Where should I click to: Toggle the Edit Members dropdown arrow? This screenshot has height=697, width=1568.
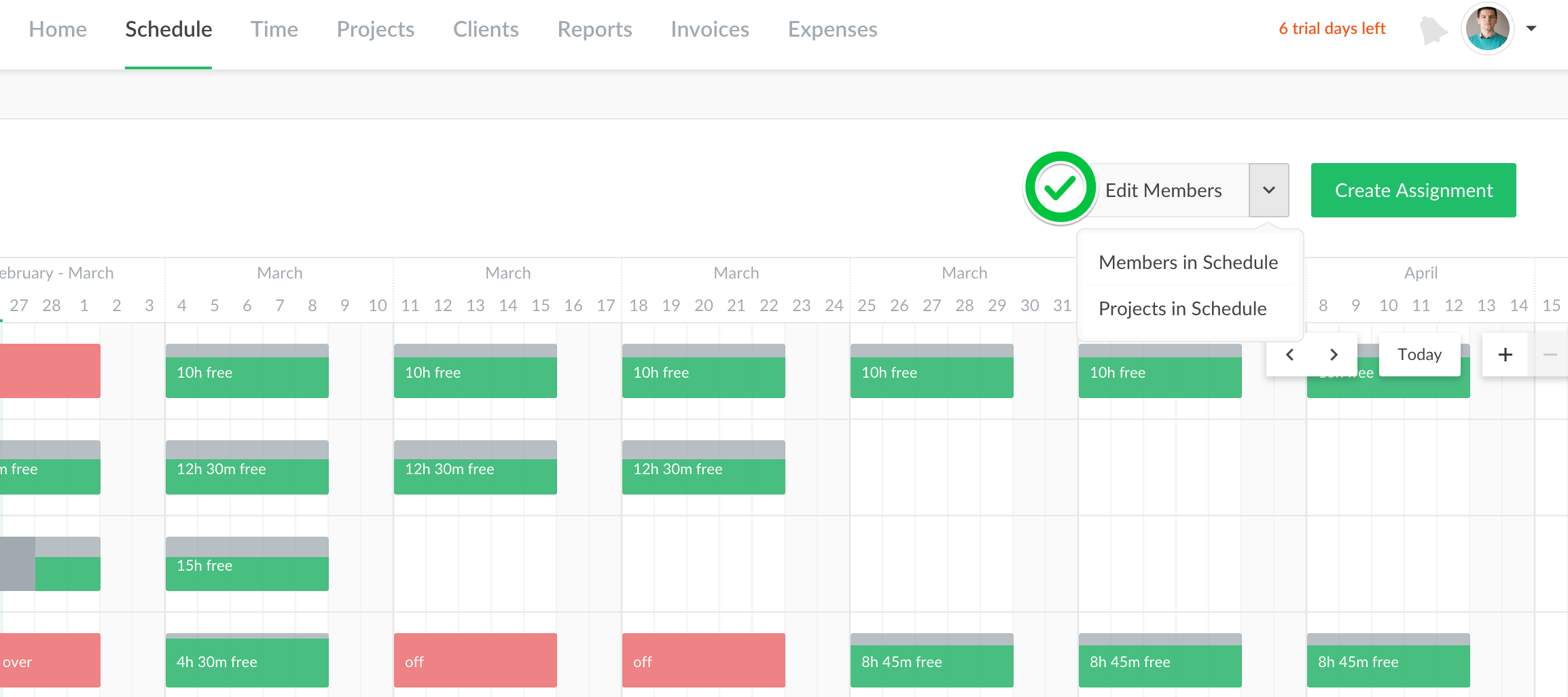[1268, 190]
